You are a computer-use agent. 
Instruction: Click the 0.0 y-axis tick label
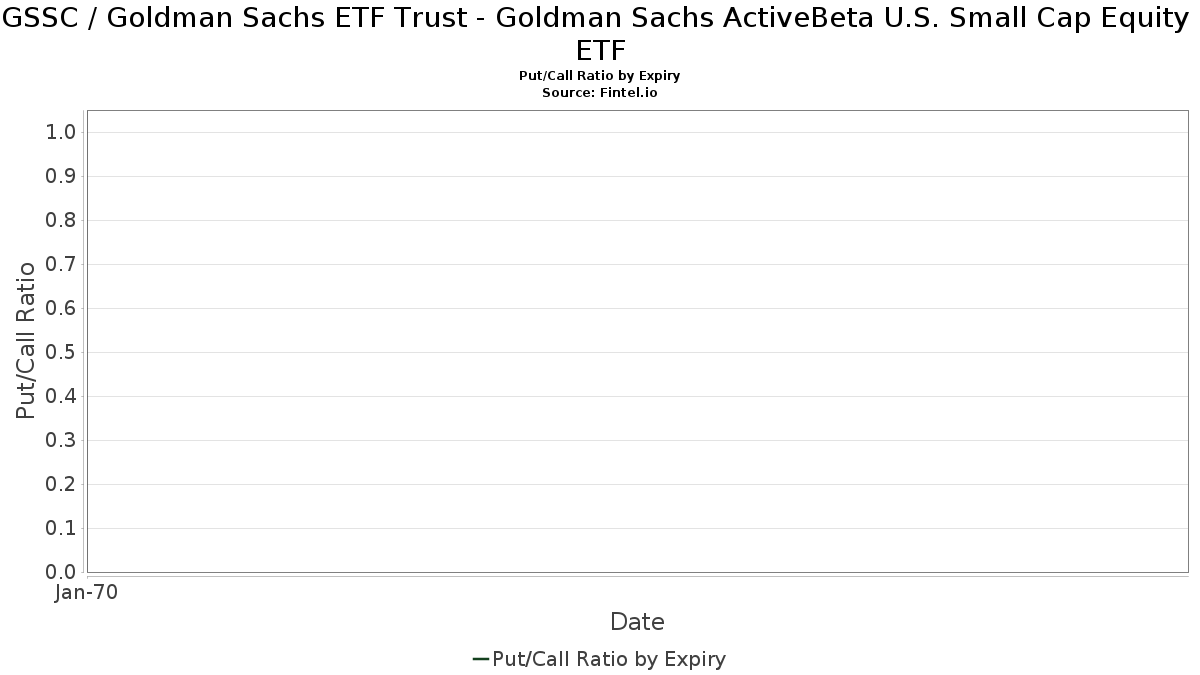61,573
